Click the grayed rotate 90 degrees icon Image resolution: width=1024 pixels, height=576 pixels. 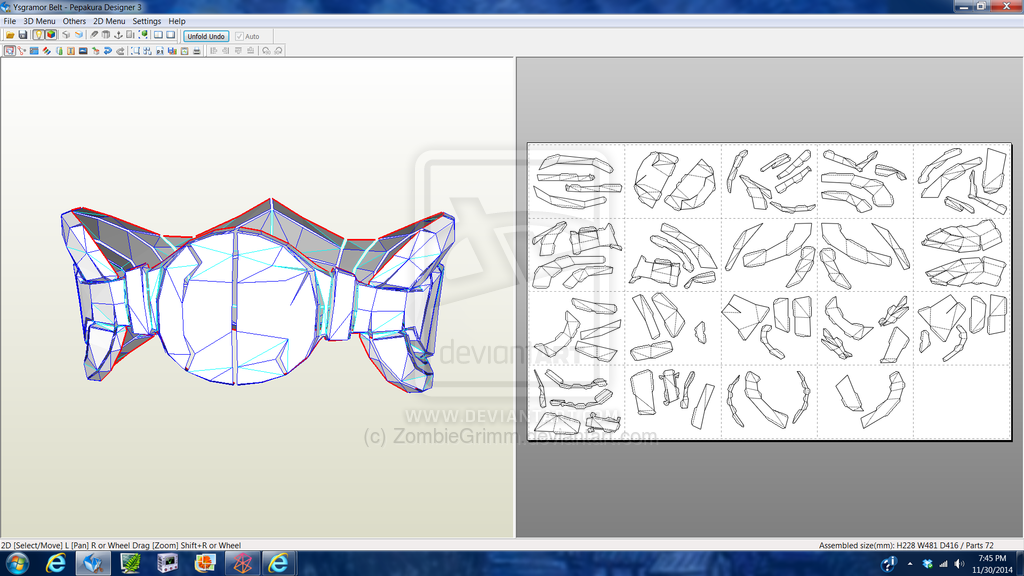[266, 50]
